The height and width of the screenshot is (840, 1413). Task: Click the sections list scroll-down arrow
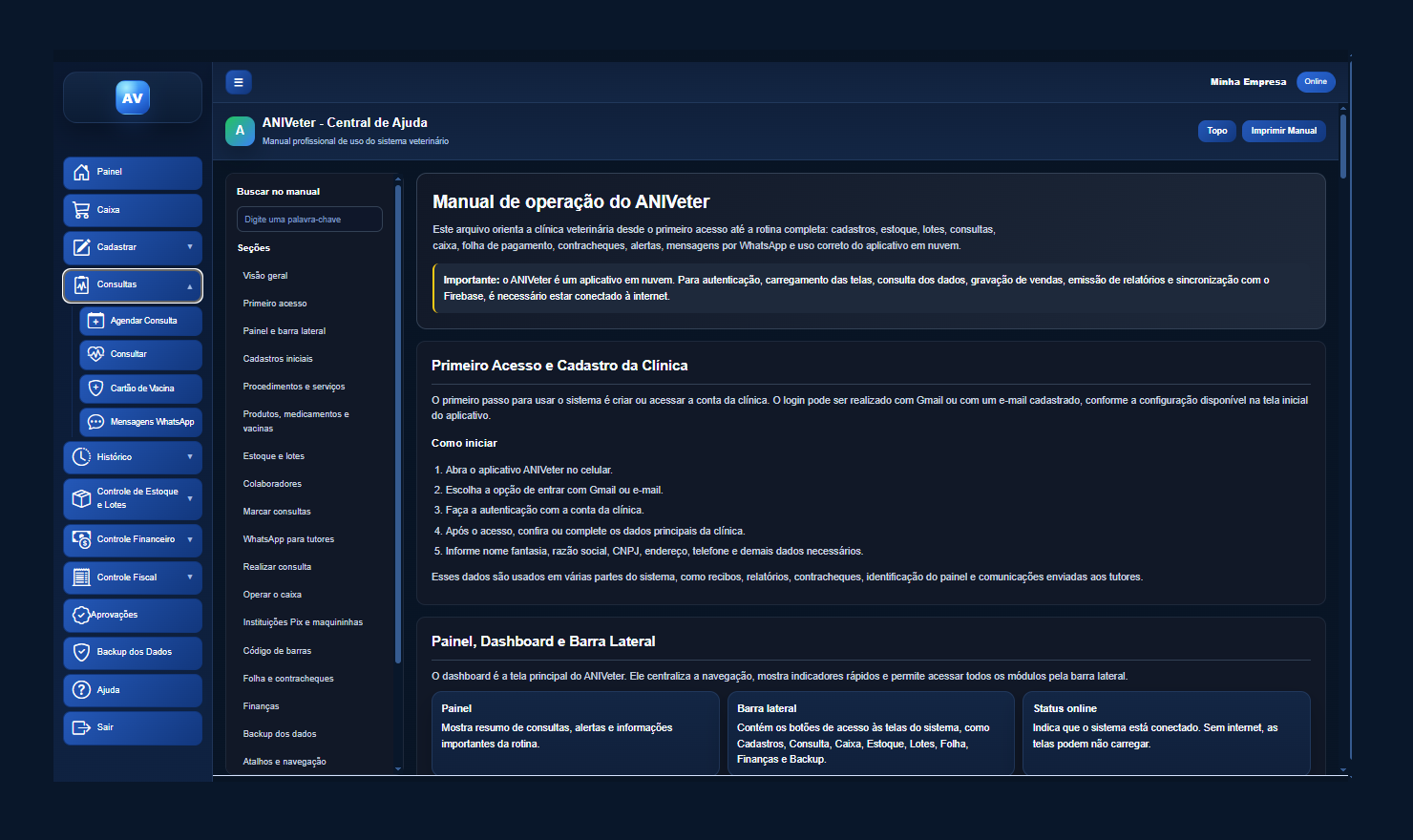398,768
